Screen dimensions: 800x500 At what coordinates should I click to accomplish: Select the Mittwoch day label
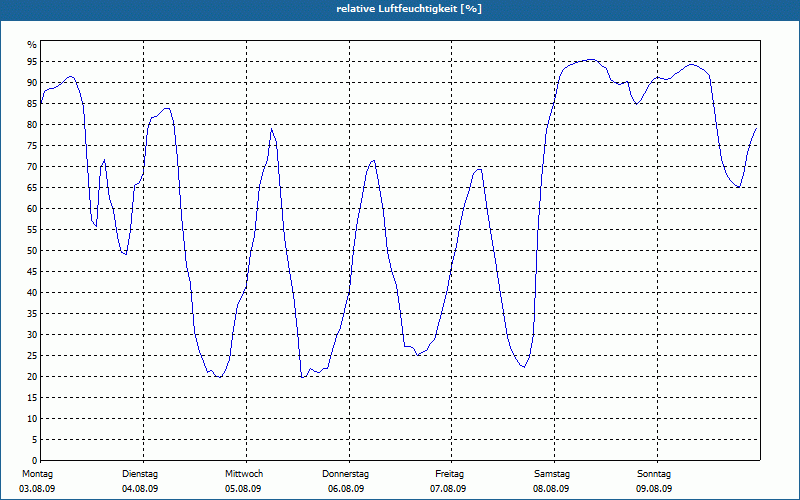(244, 474)
